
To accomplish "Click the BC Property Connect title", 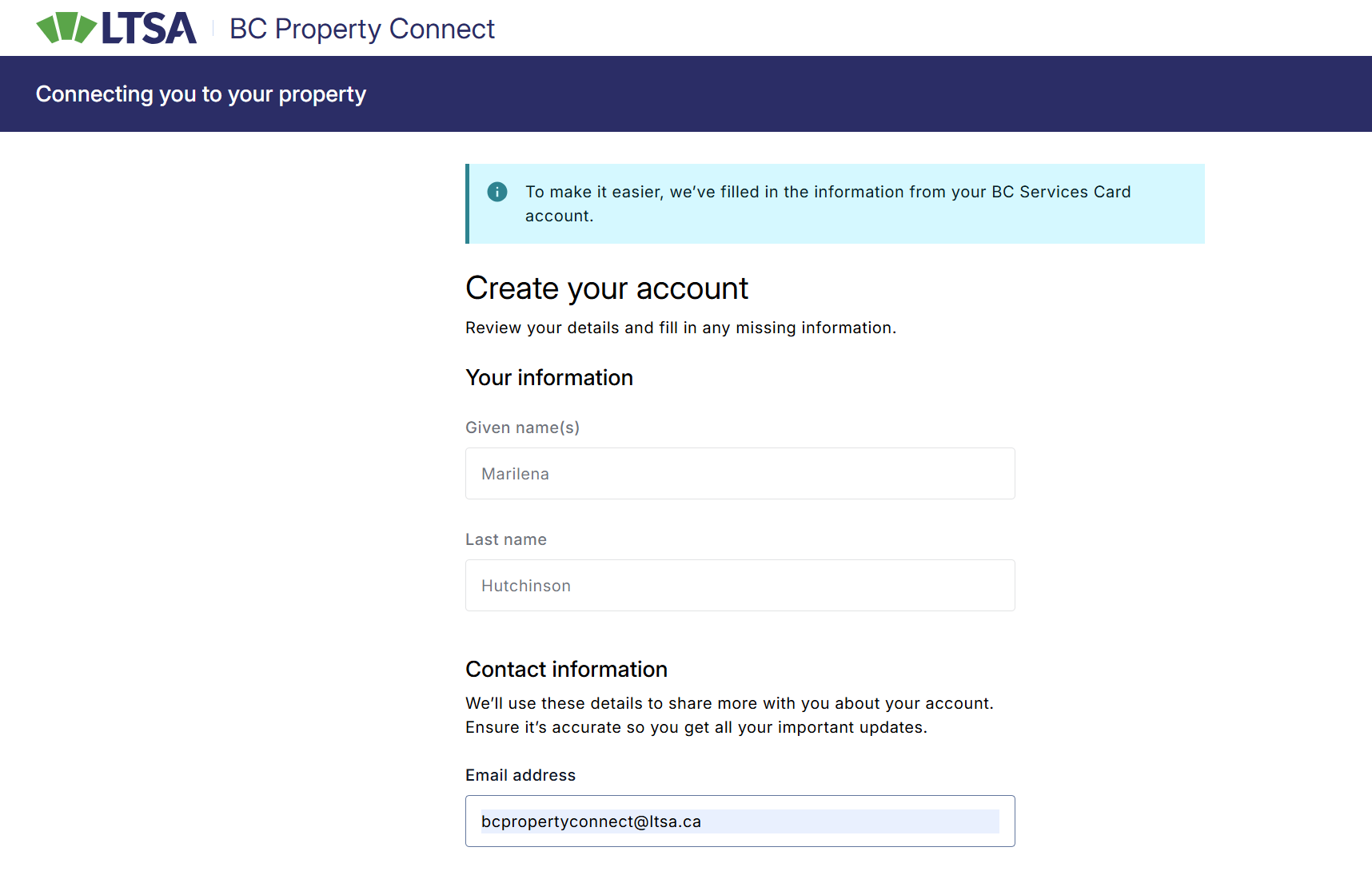I will point(361,29).
